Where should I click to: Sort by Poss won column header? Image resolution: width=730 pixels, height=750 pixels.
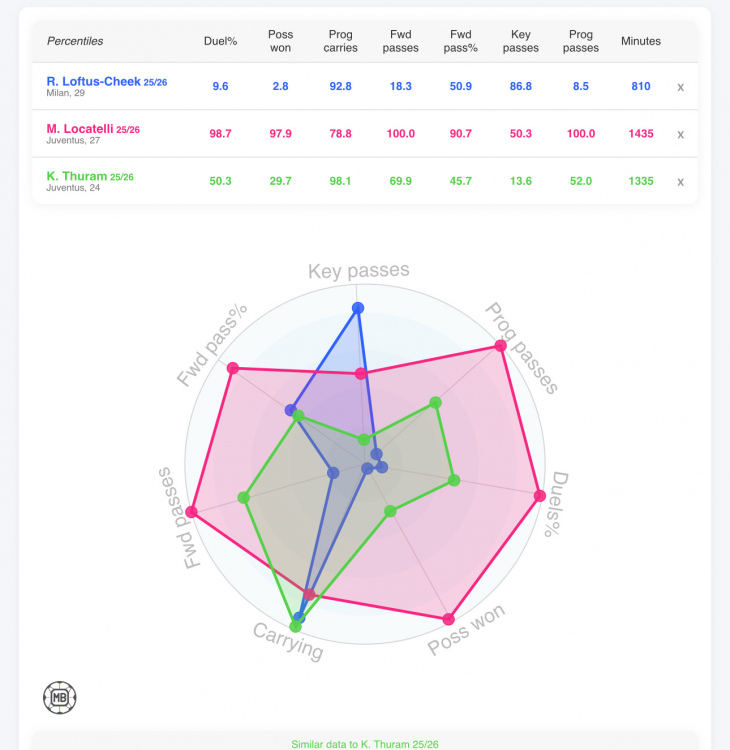[281, 41]
